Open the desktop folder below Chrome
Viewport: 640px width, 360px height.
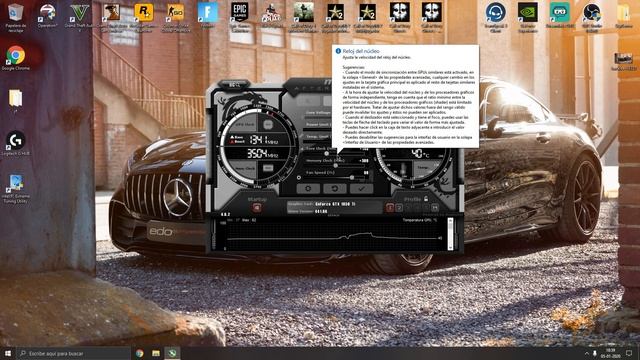(x=16, y=101)
